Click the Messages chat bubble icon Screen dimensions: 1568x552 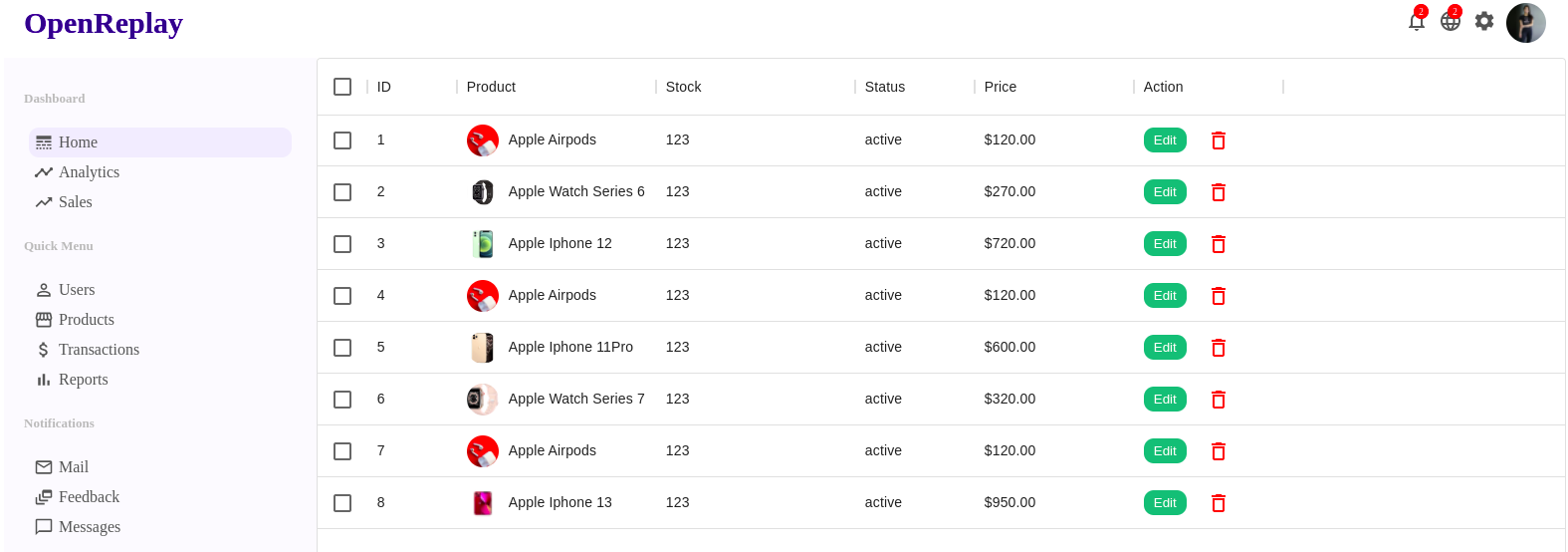[44, 527]
